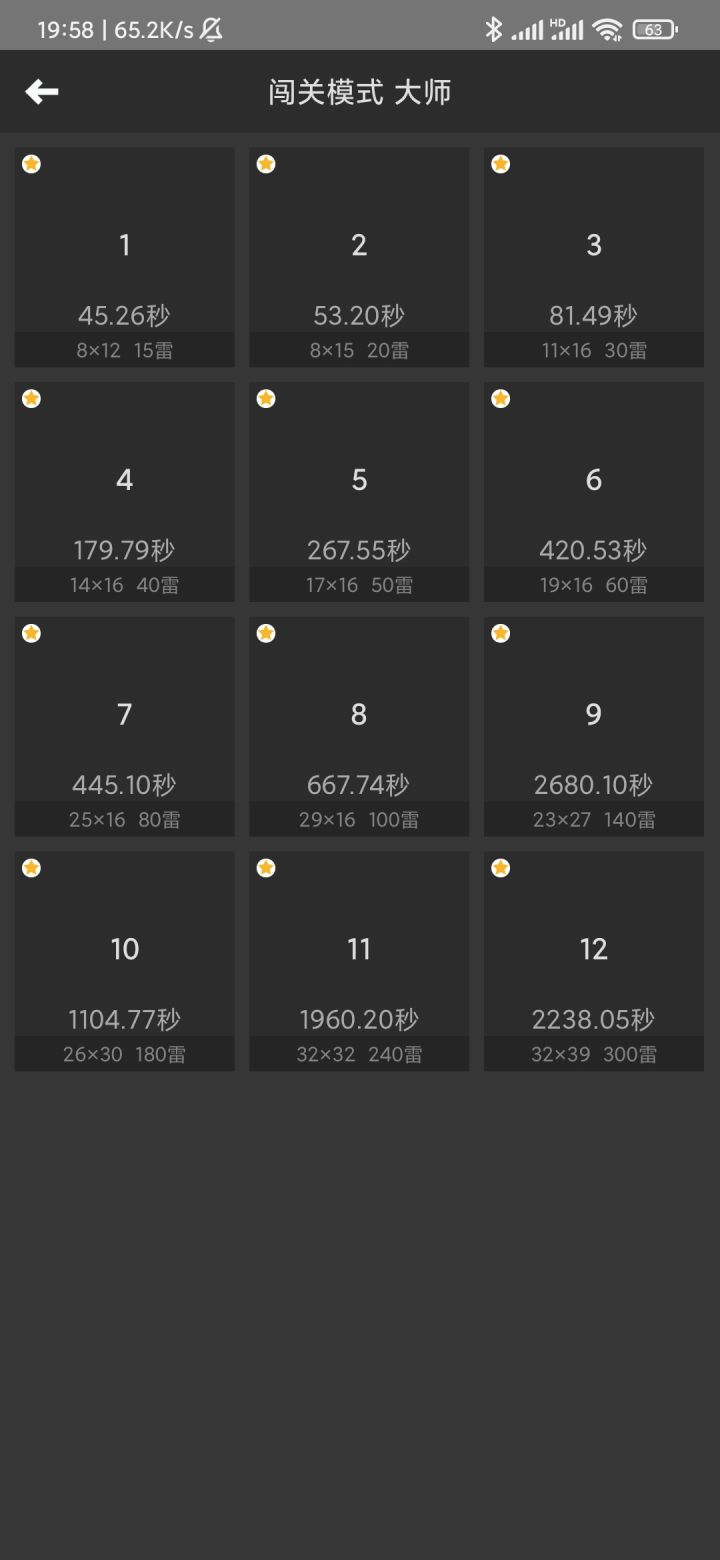This screenshot has width=720, height=1560.
Task: Click the star badge on level 9
Action: point(501,633)
